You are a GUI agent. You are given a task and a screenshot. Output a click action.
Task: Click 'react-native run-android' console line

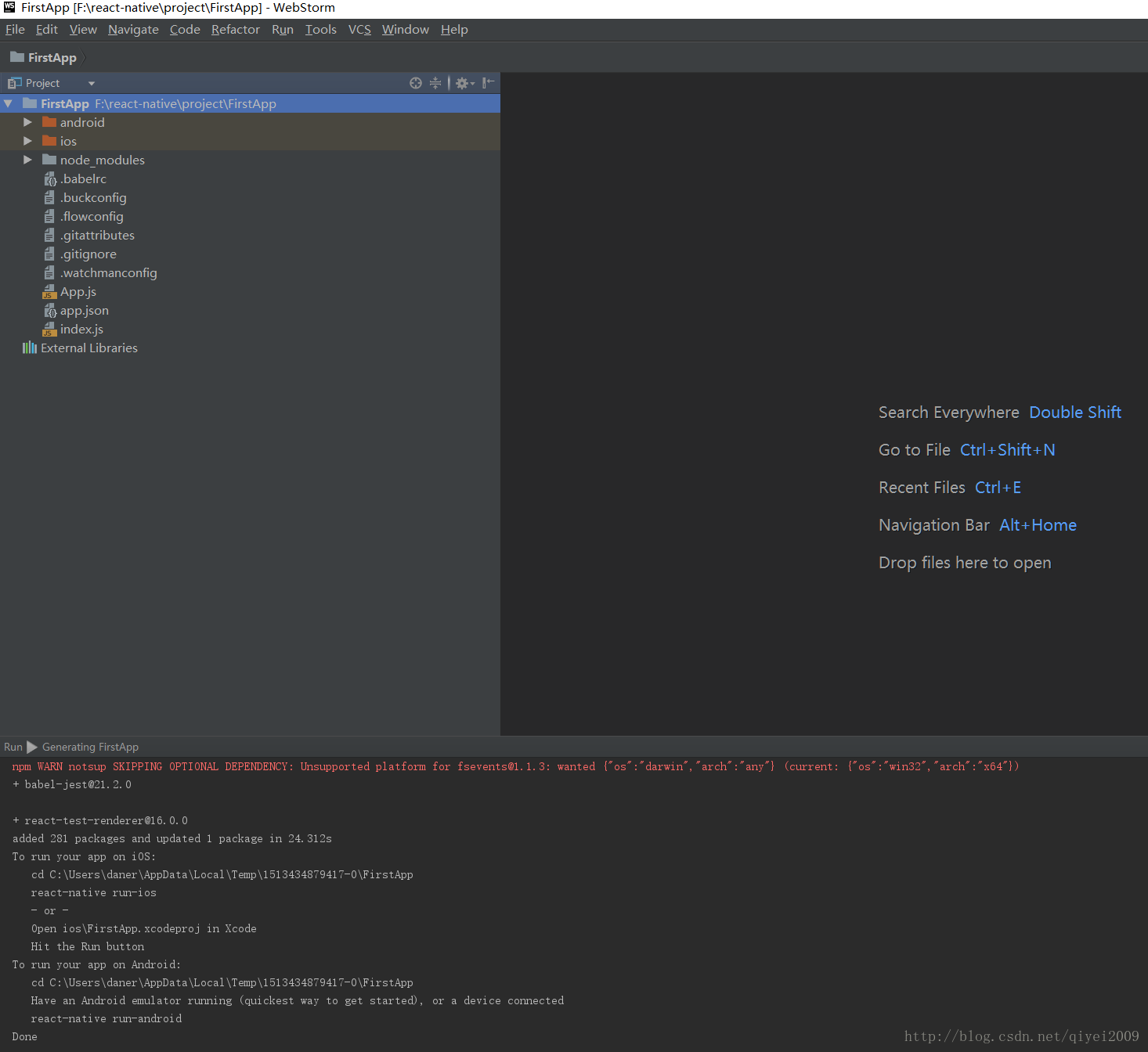pyautogui.click(x=106, y=1018)
